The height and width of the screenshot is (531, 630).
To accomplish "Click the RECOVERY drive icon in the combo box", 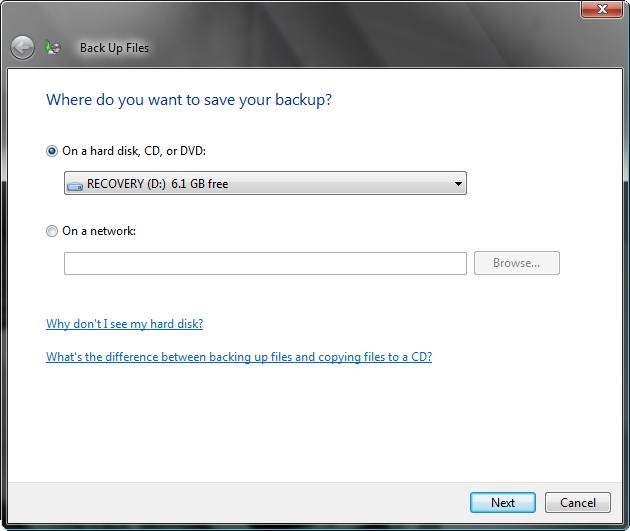I will coord(75,184).
